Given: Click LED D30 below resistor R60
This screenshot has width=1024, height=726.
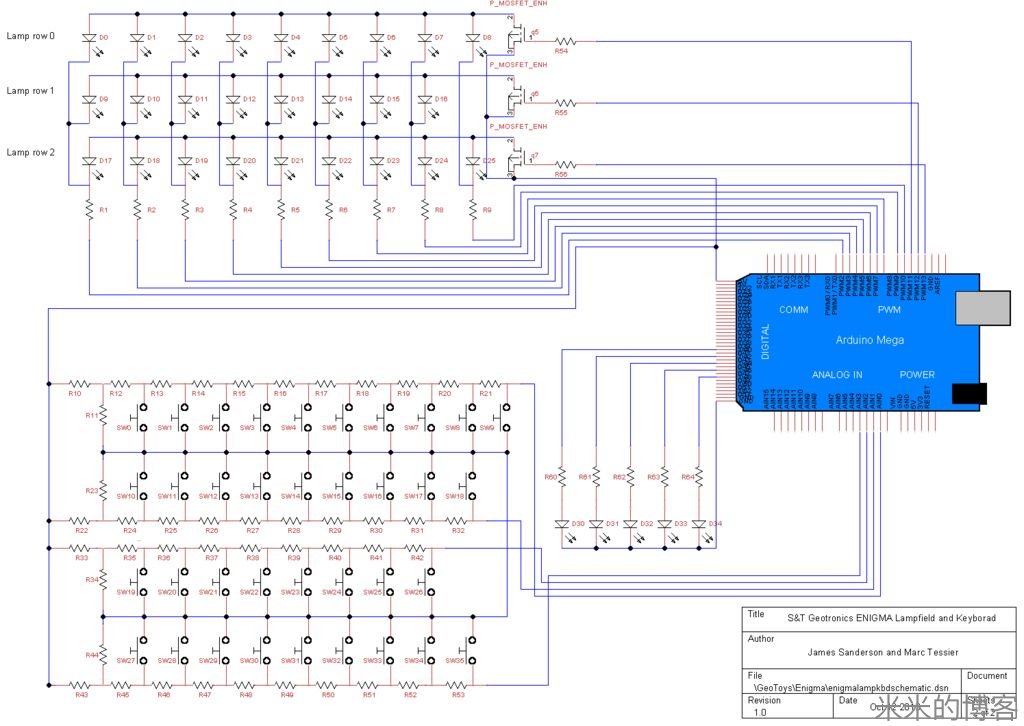Looking at the screenshot, I should coord(562,524).
